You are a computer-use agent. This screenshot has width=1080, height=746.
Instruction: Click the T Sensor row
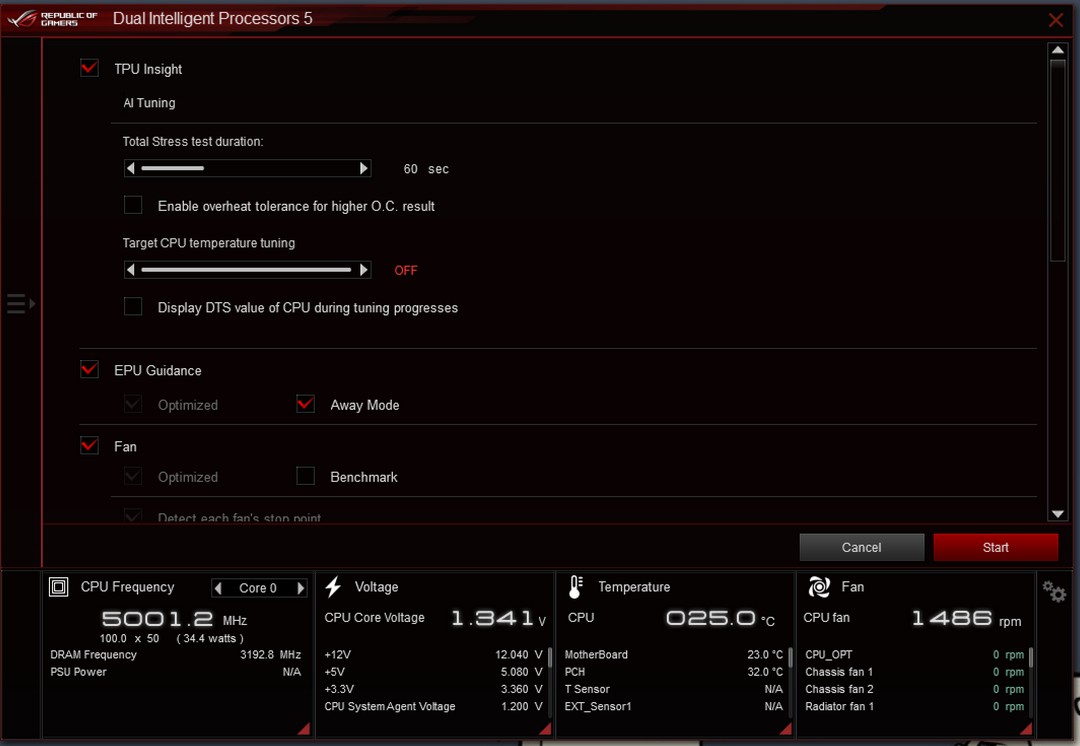pyautogui.click(x=674, y=689)
